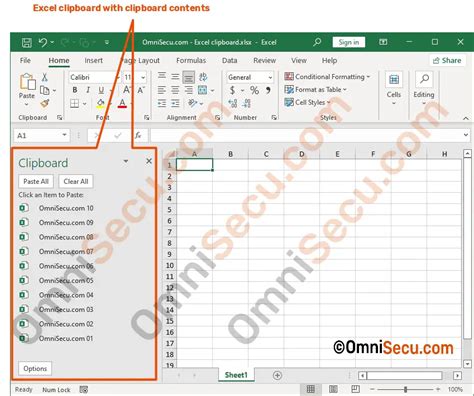
Task: Click the Top Align icon
Action: click(162, 76)
